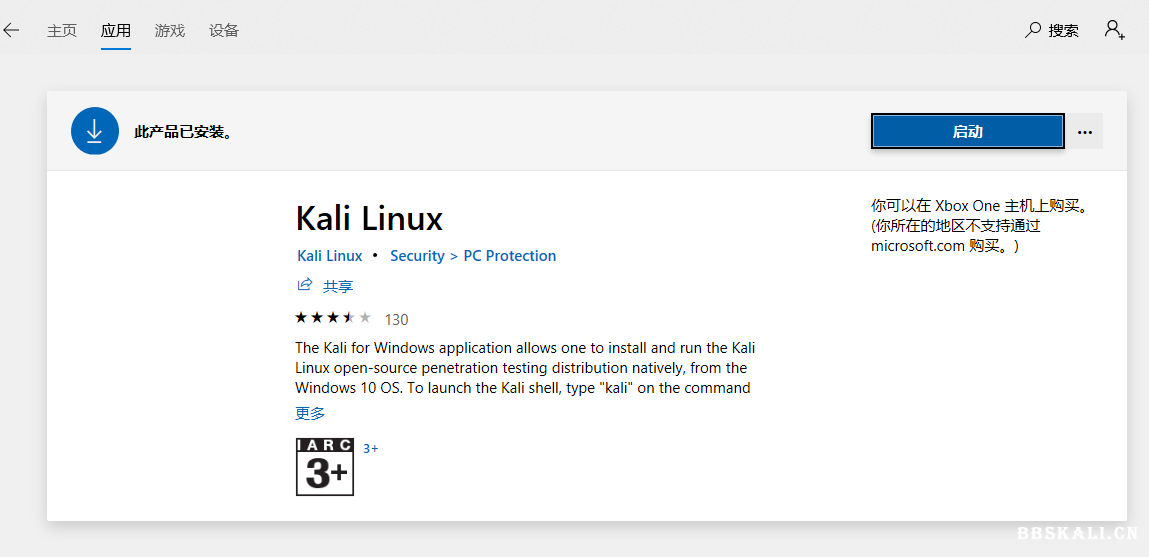
Task: Switch to the 主页 tab
Action: [x=62, y=30]
